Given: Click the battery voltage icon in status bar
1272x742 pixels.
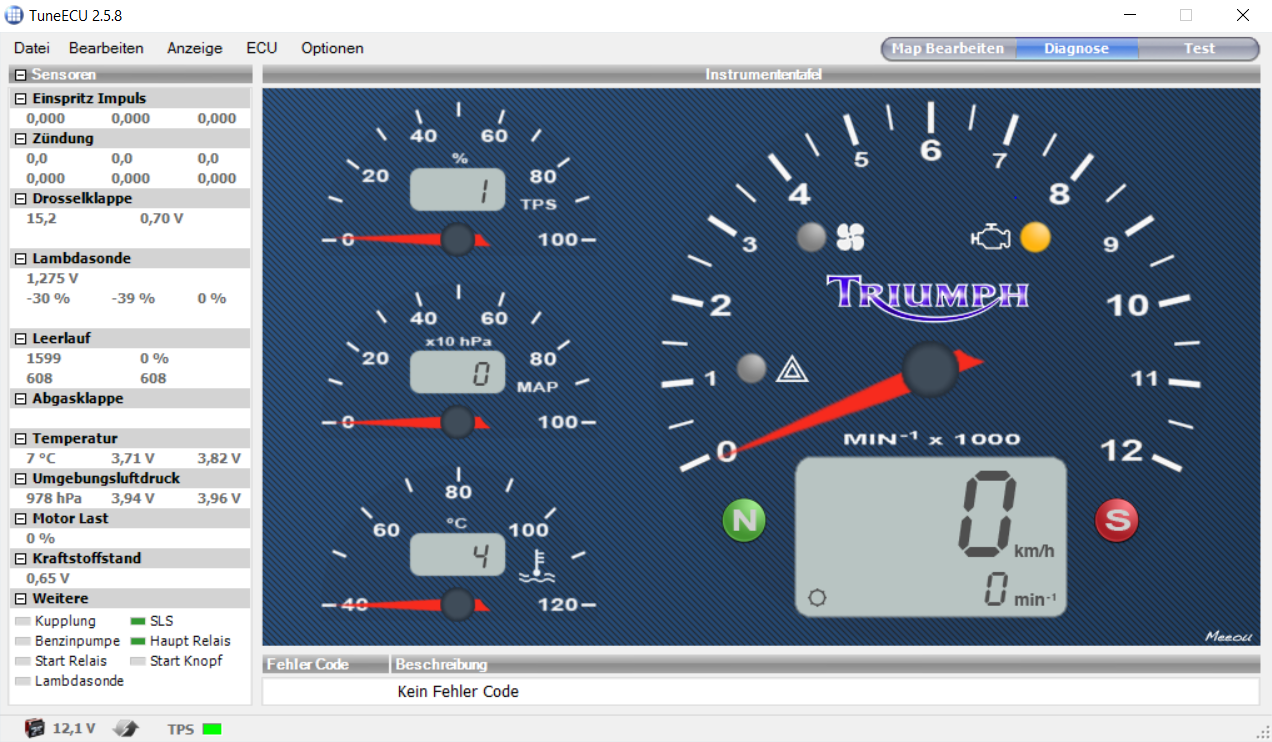Looking at the screenshot, I should pyautogui.click(x=35, y=728).
